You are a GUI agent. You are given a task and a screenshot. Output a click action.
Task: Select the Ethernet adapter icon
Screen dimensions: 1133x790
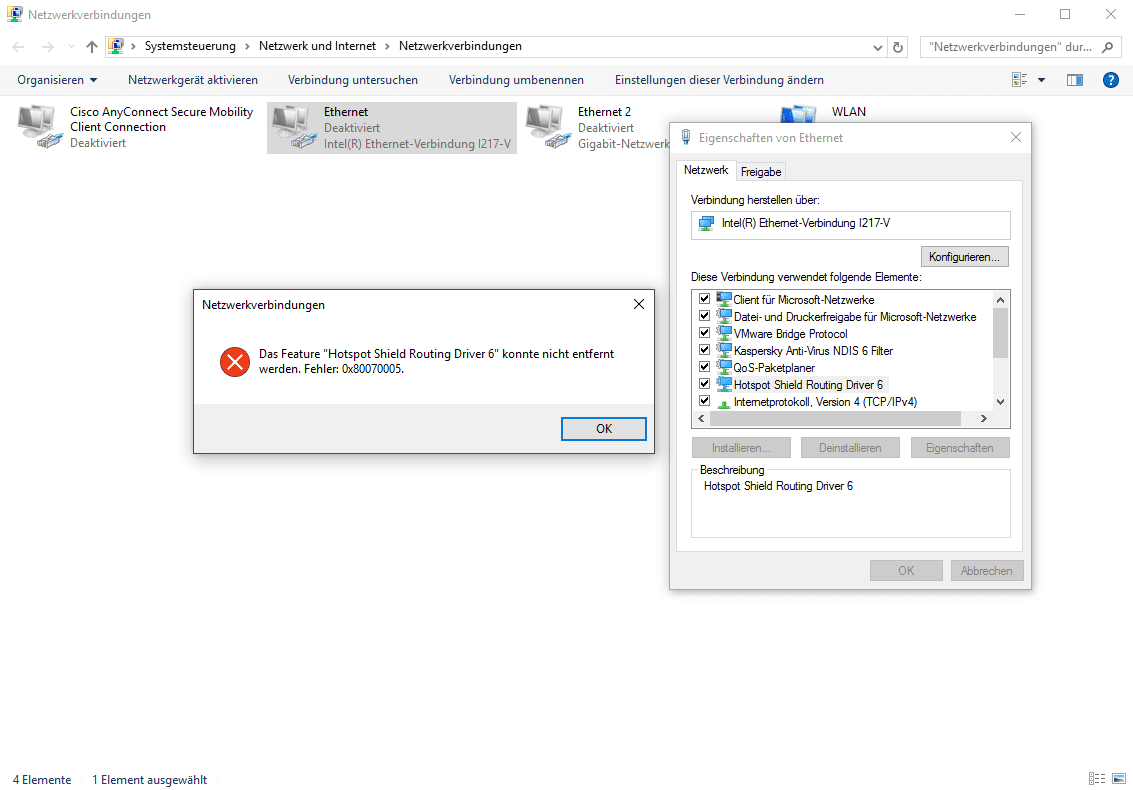[x=293, y=127]
